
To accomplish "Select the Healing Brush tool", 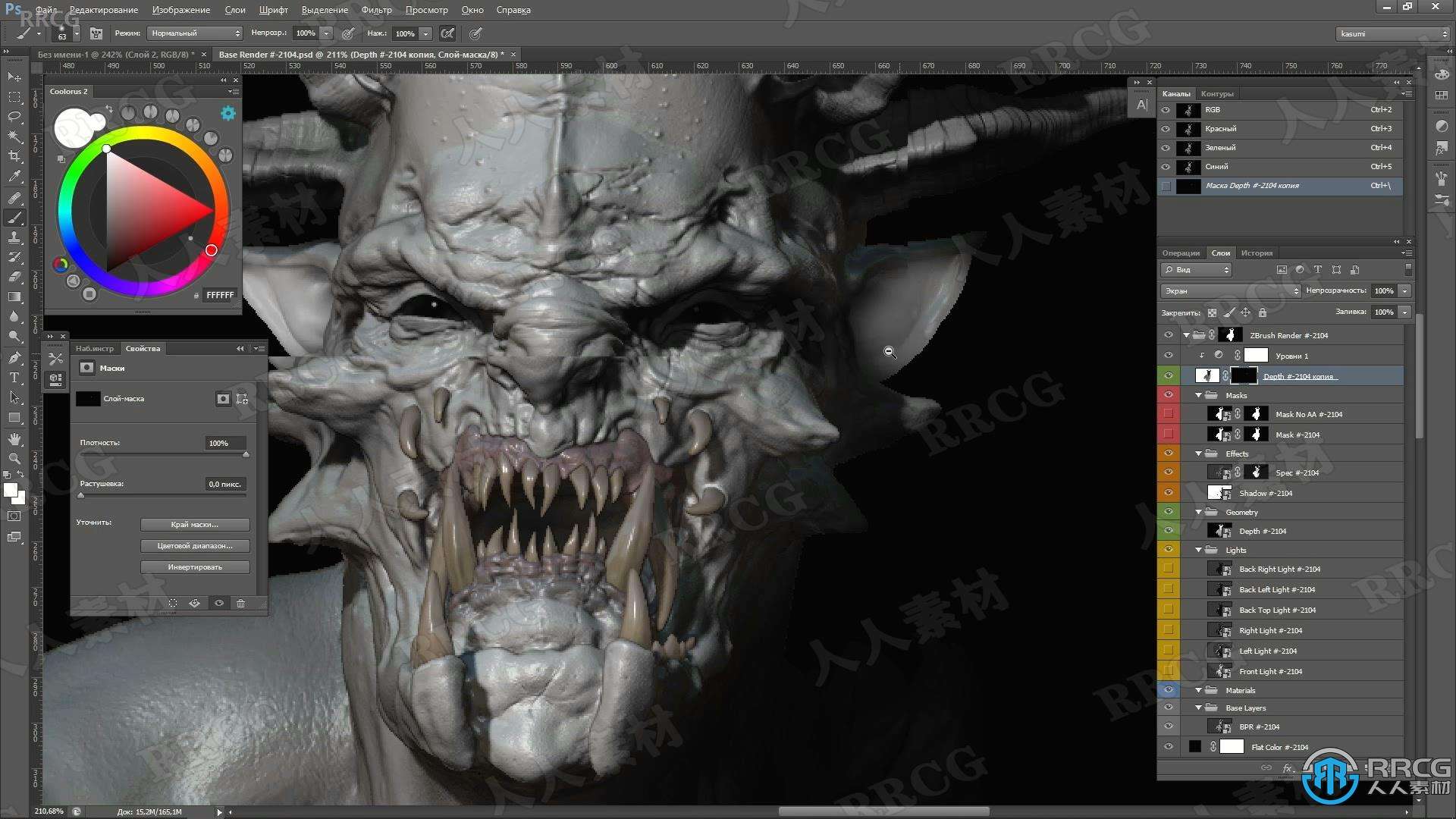I will pos(14,198).
